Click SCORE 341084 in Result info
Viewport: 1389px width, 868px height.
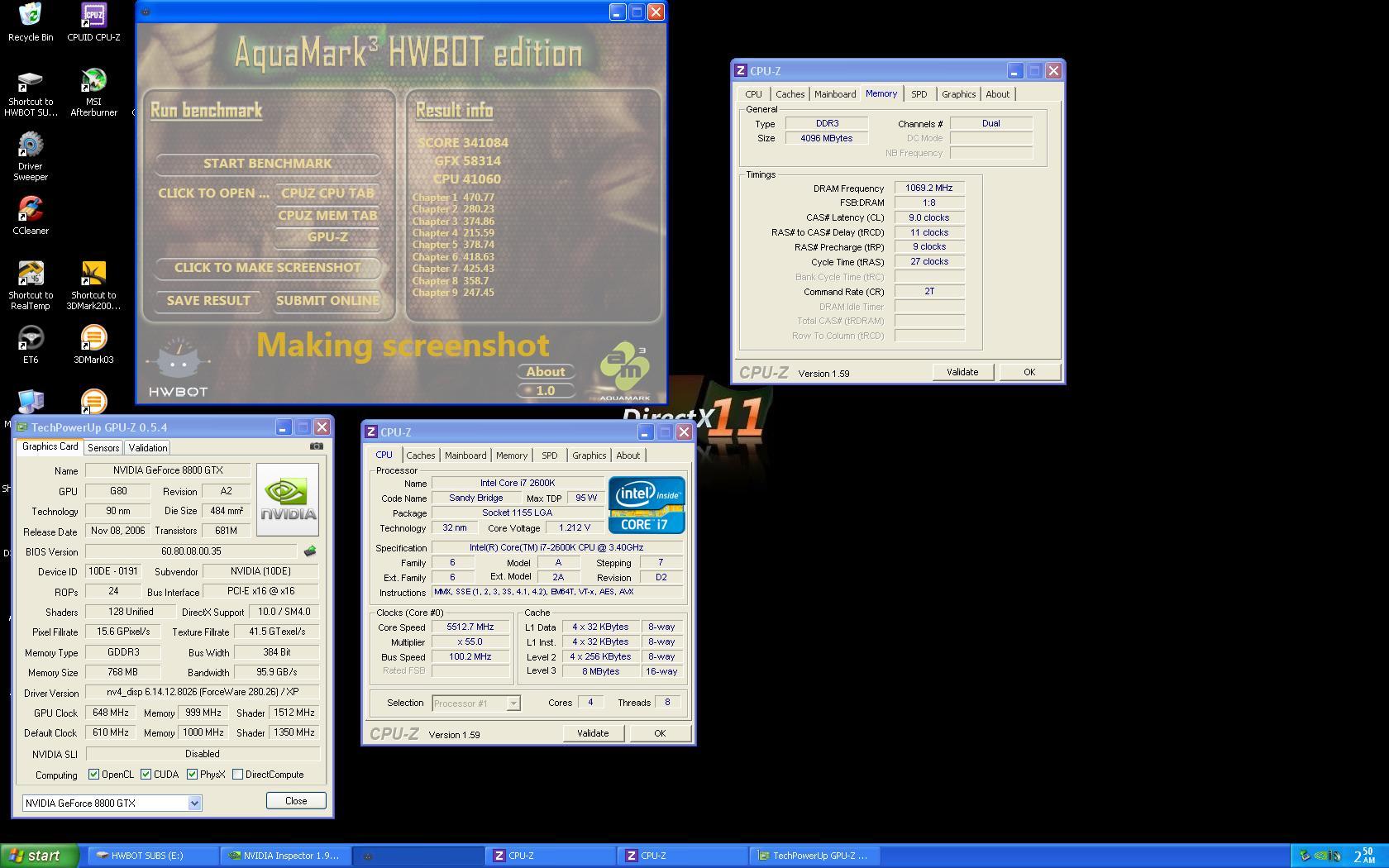[x=463, y=143]
